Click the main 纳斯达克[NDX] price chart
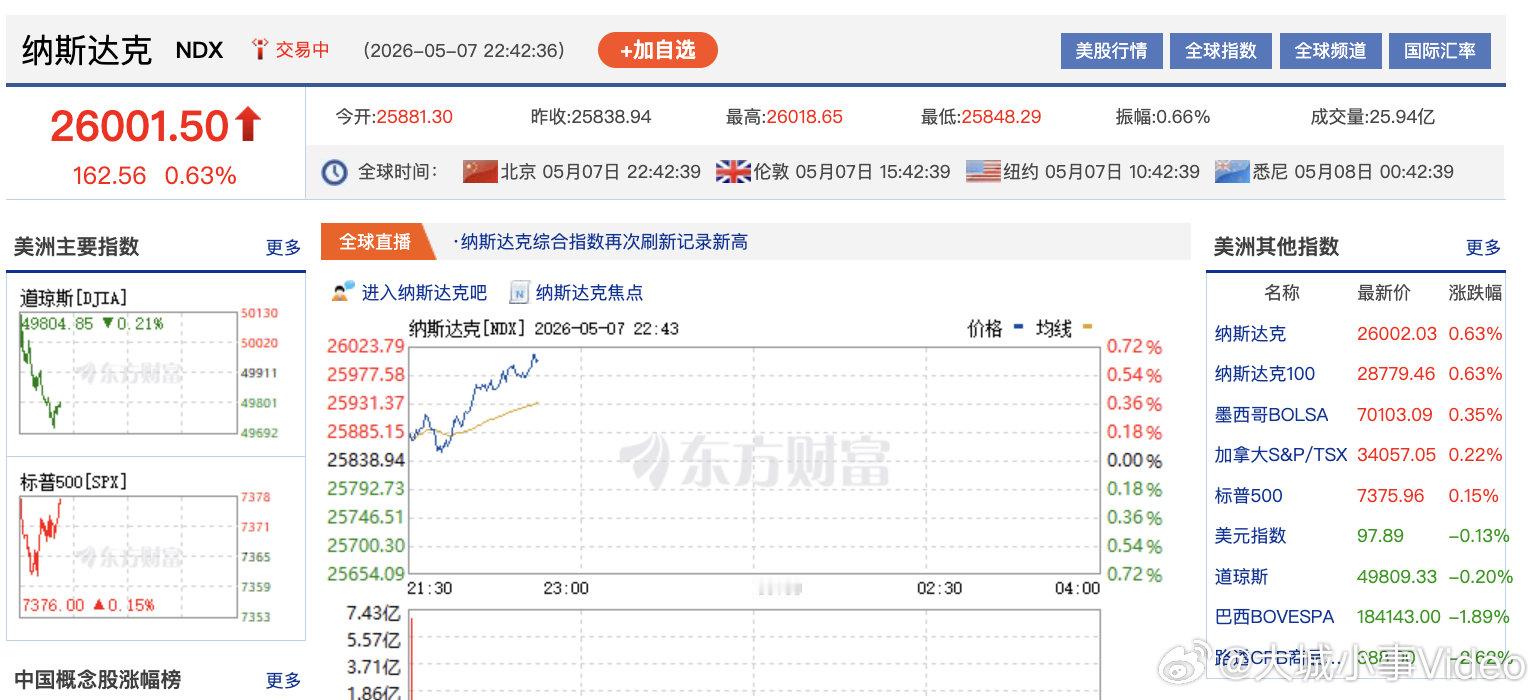 (754, 461)
